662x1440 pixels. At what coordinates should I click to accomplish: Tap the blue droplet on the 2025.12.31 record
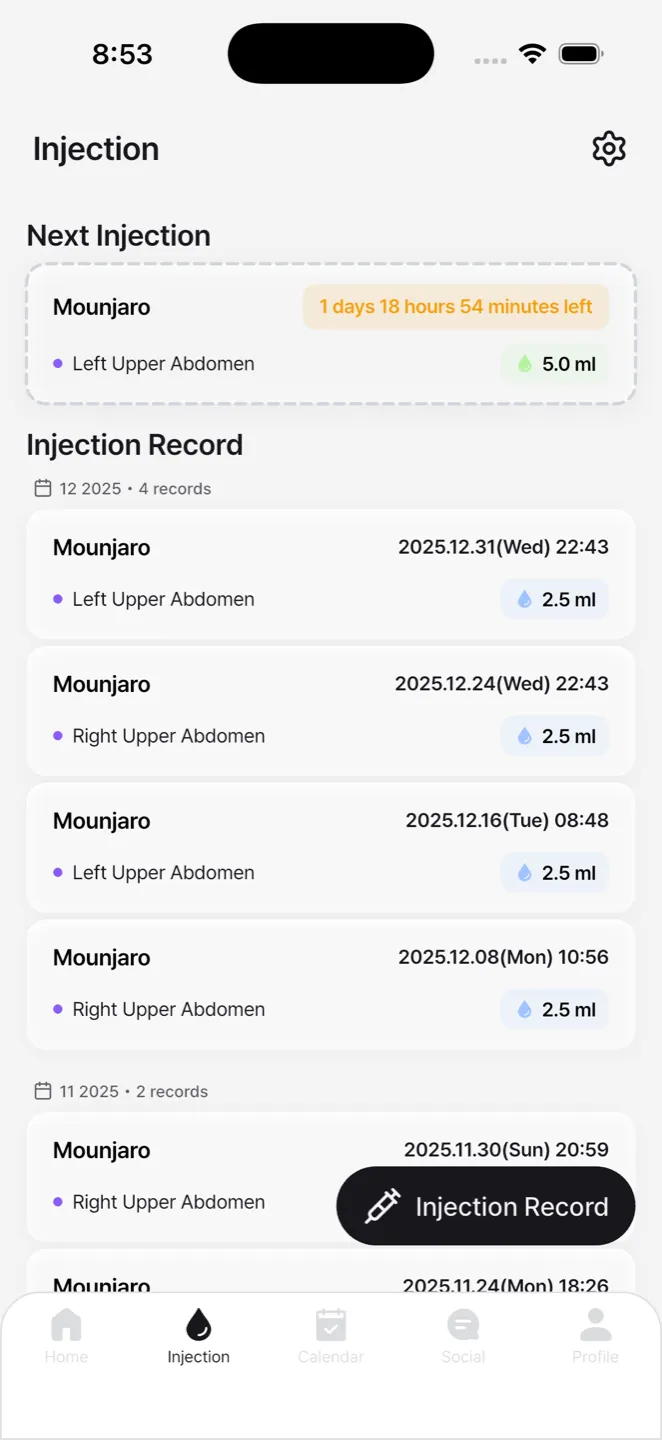(x=523, y=598)
